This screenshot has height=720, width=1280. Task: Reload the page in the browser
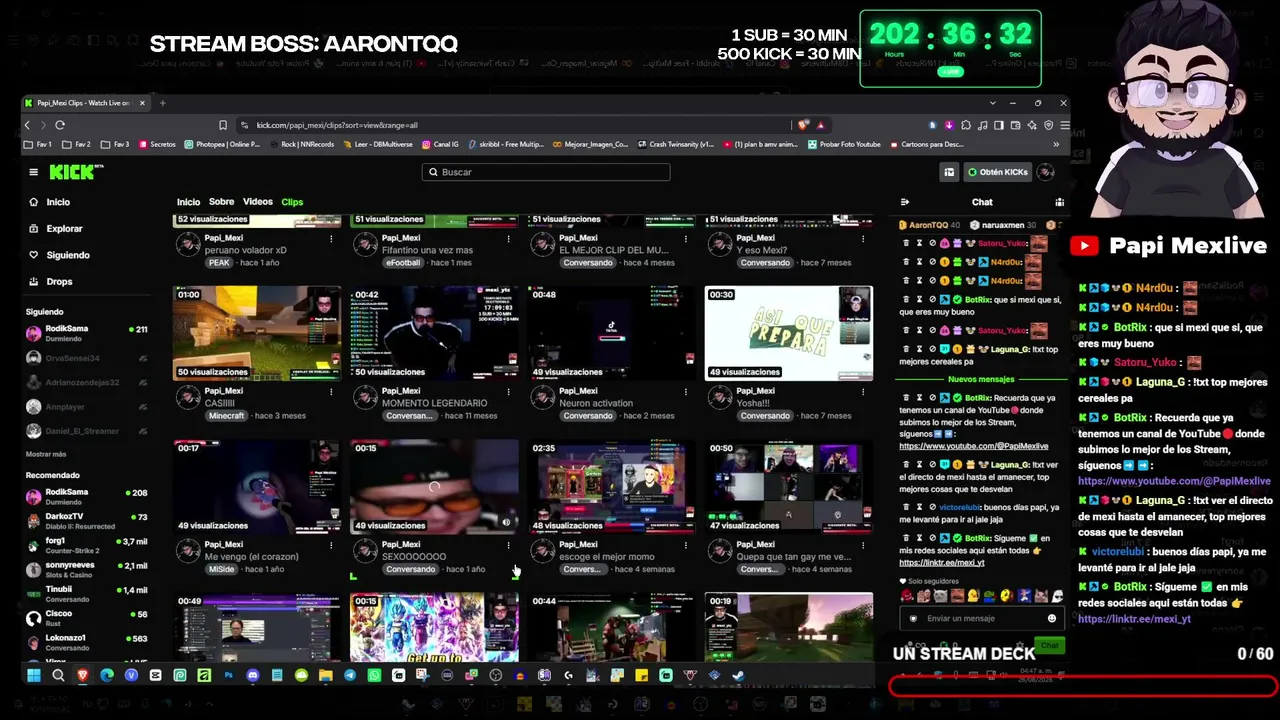tap(60, 125)
